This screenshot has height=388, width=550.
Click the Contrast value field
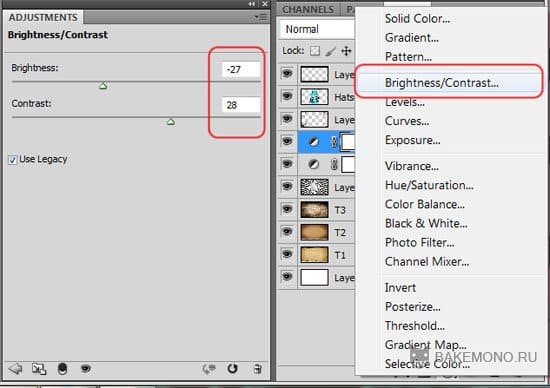point(241,105)
